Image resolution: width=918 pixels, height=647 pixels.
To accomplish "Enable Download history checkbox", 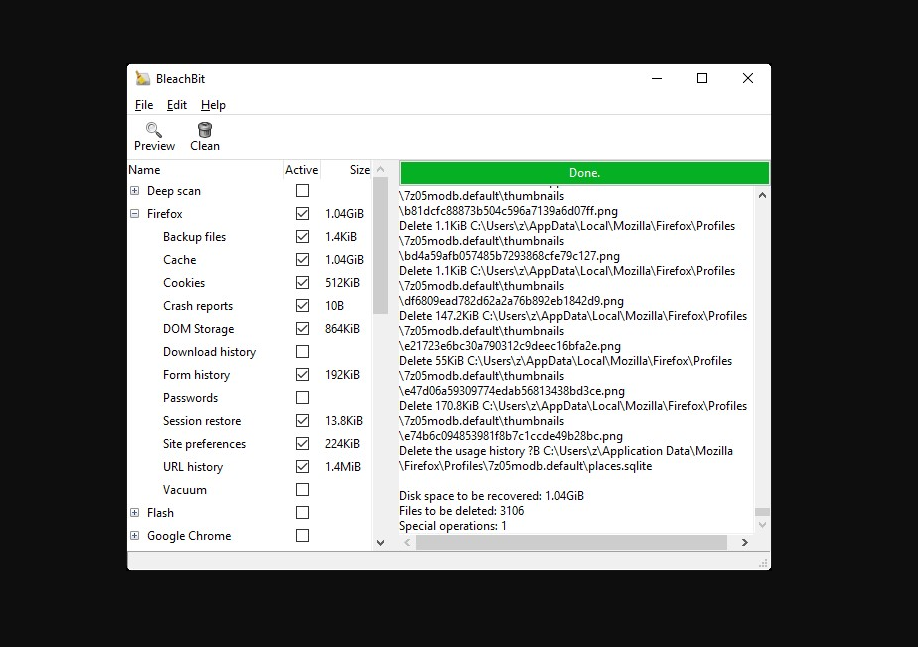I will [302, 351].
